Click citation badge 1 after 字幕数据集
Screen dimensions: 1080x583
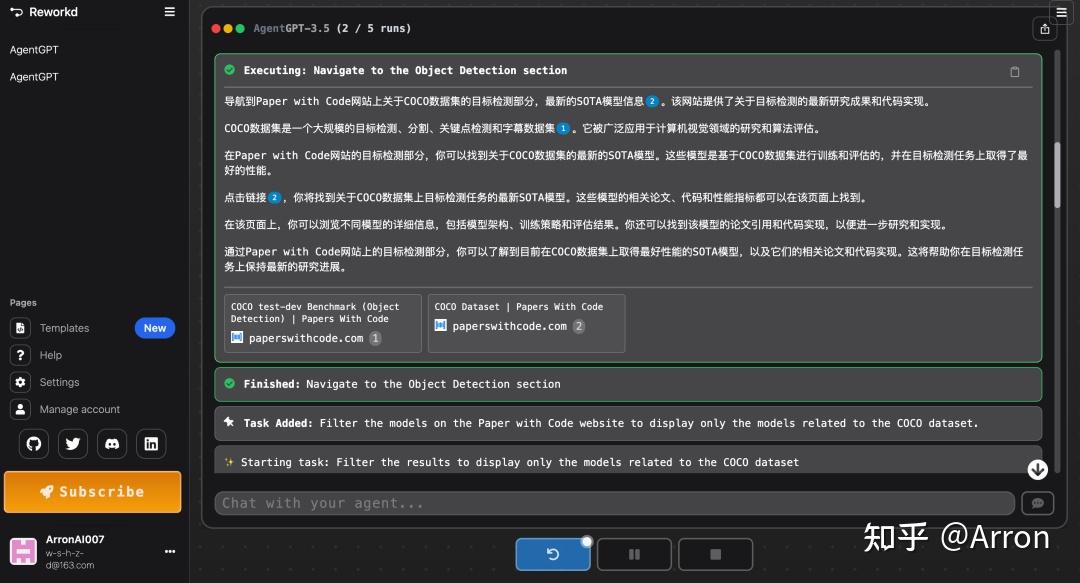[563, 128]
